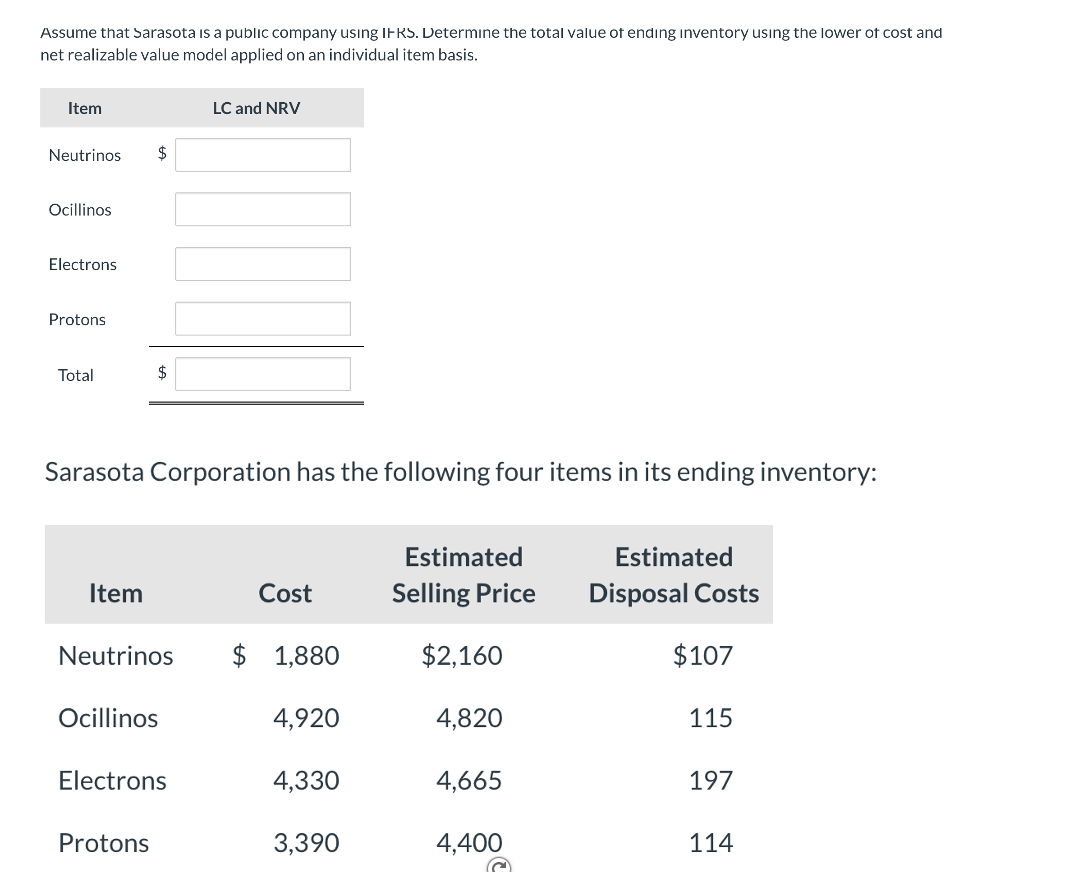Click the 'Cost' column header
This screenshot has height=872, width=1088.
point(285,593)
